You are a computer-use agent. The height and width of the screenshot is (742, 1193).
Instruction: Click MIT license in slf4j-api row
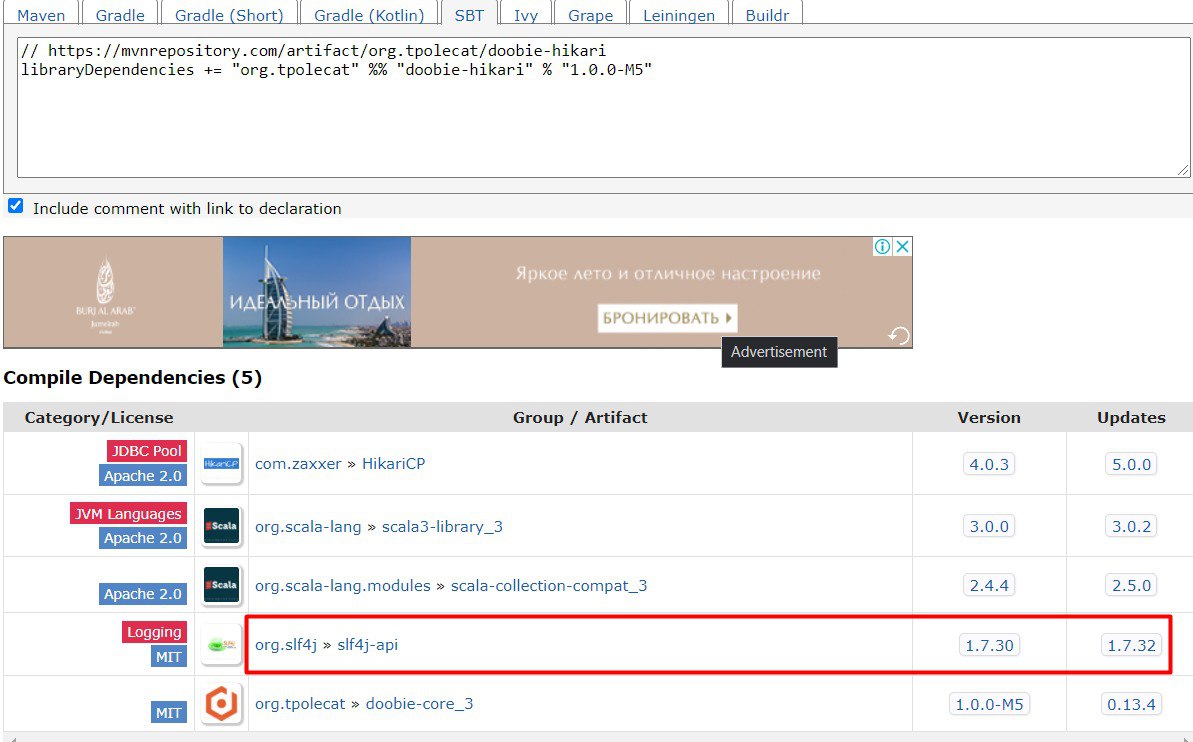tap(168, 657)
